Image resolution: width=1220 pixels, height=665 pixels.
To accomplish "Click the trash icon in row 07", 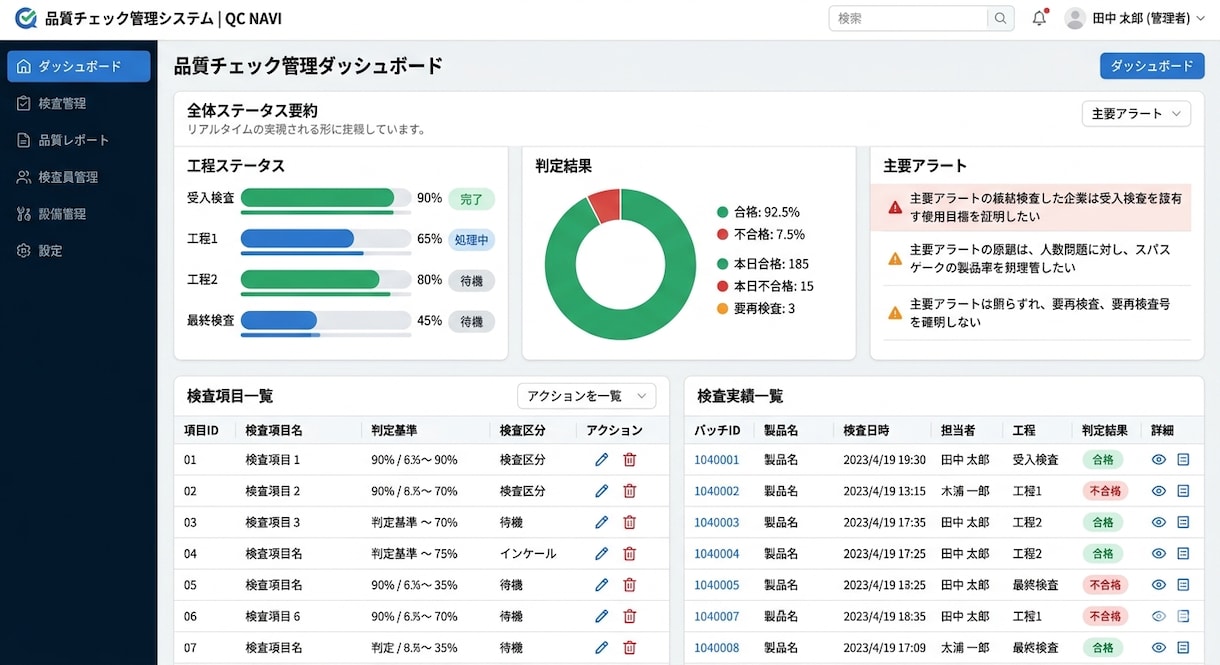I will point(630,647).
